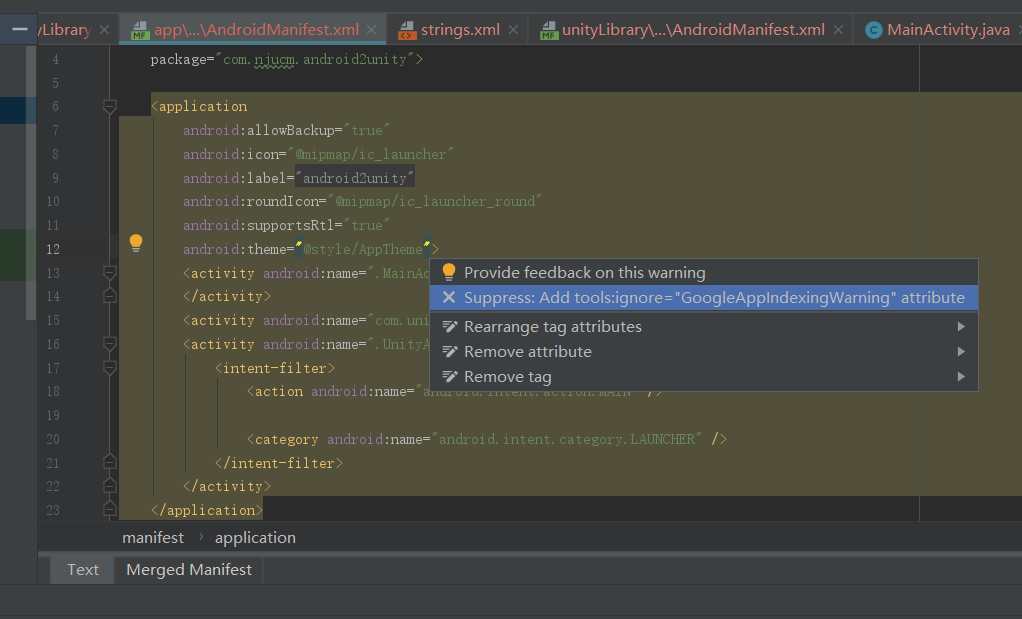The height and width of the screenshot is (619, 1022).
Task: Click the android2unity label value
Action: point(355,178)
